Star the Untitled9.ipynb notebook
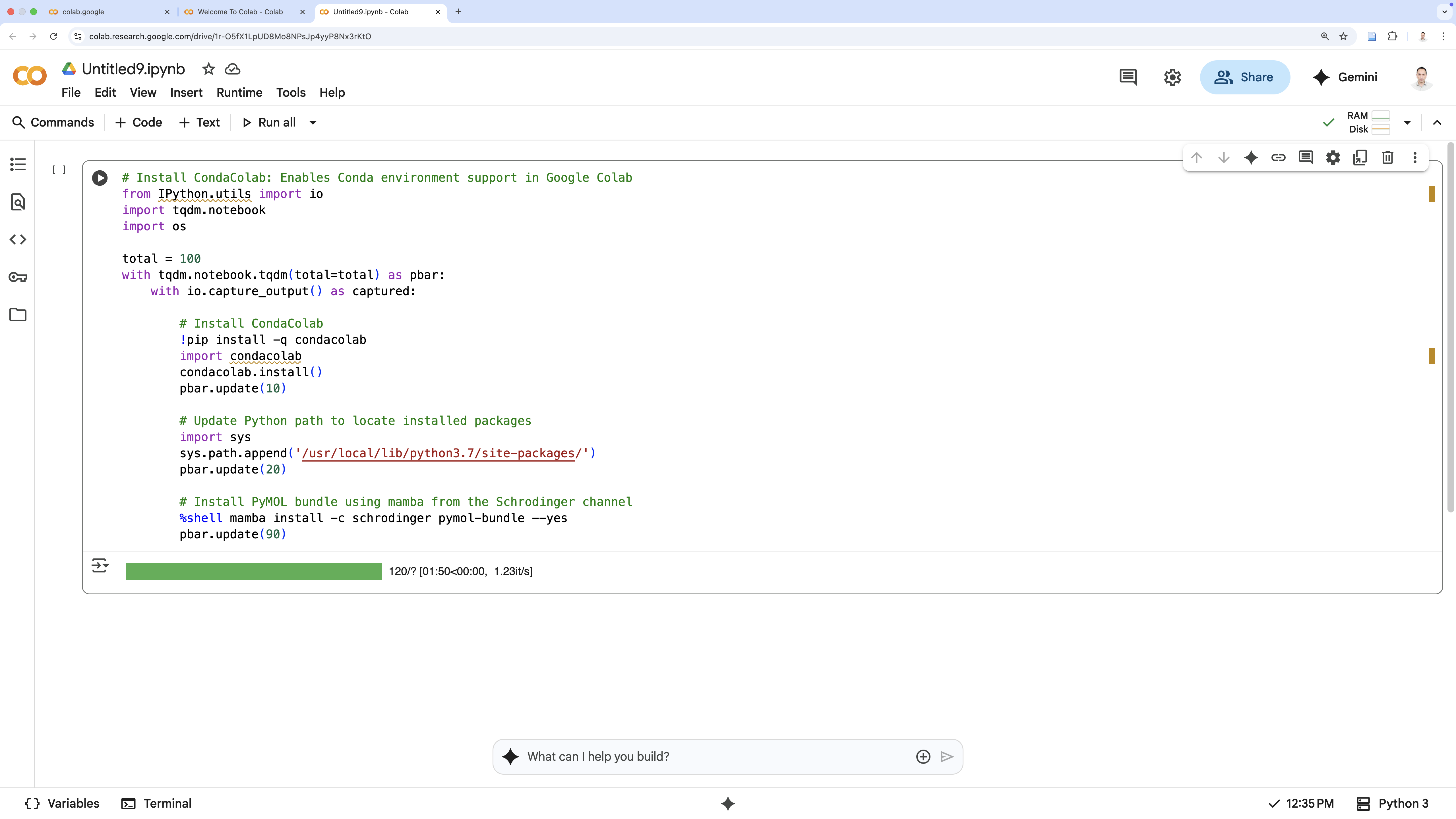This screenshot has height=819, width=1456. 208,69
